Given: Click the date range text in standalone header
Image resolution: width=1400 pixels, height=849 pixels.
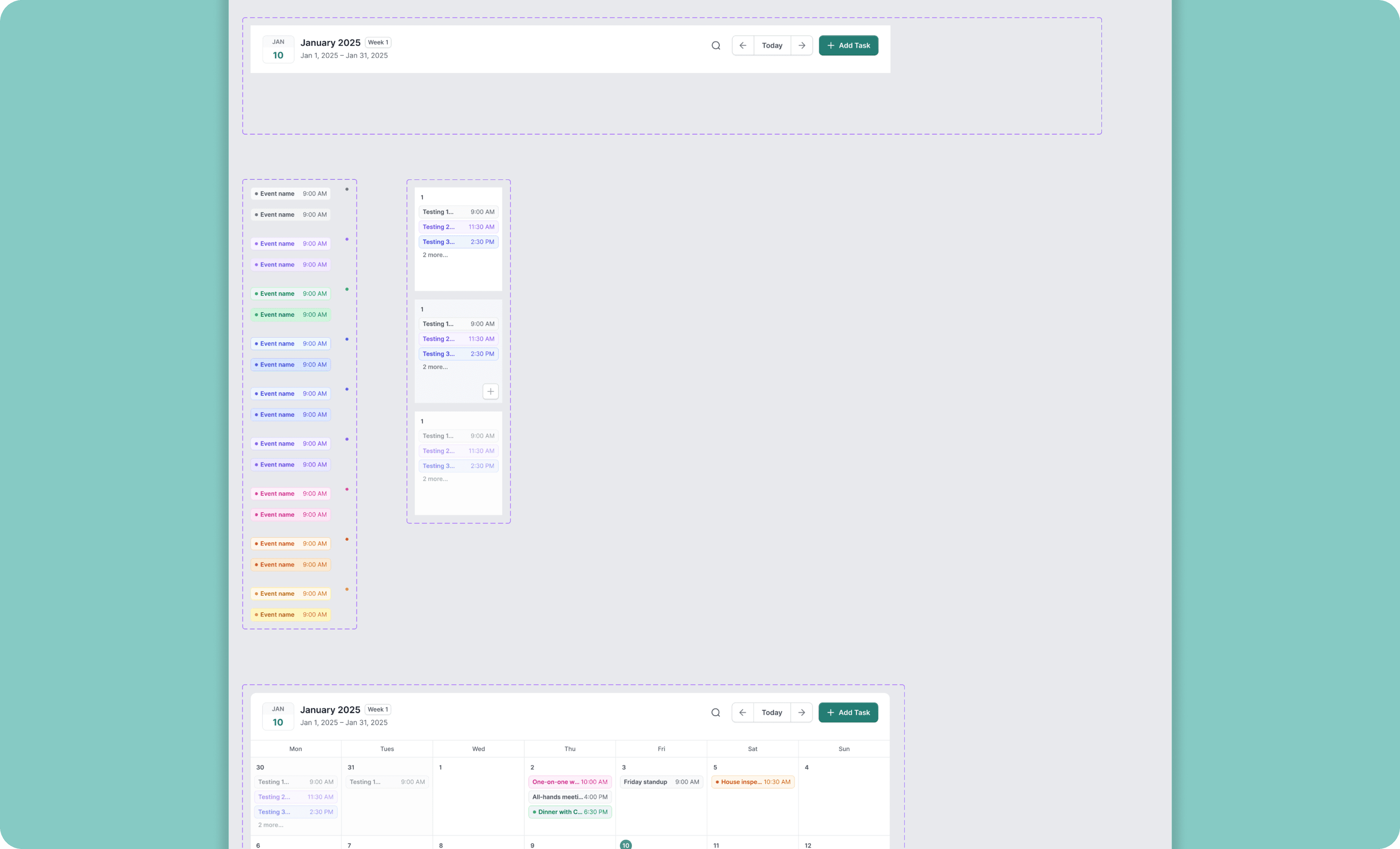Looking at the screenshot, I should (x=344, y=56).
